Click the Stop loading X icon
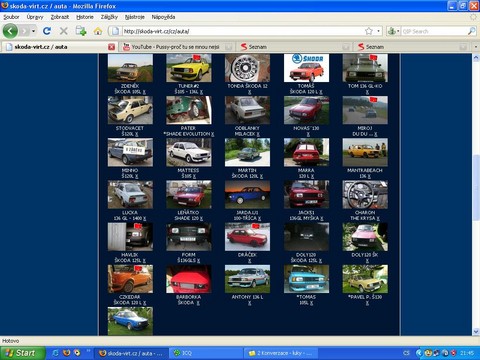The image size is (480, 360). [x=64, y=31]
